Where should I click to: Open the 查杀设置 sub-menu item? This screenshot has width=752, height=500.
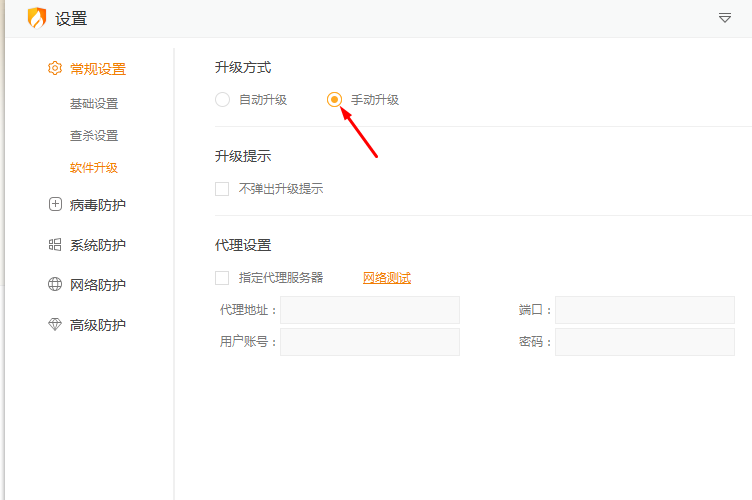[x=94, y=136]
